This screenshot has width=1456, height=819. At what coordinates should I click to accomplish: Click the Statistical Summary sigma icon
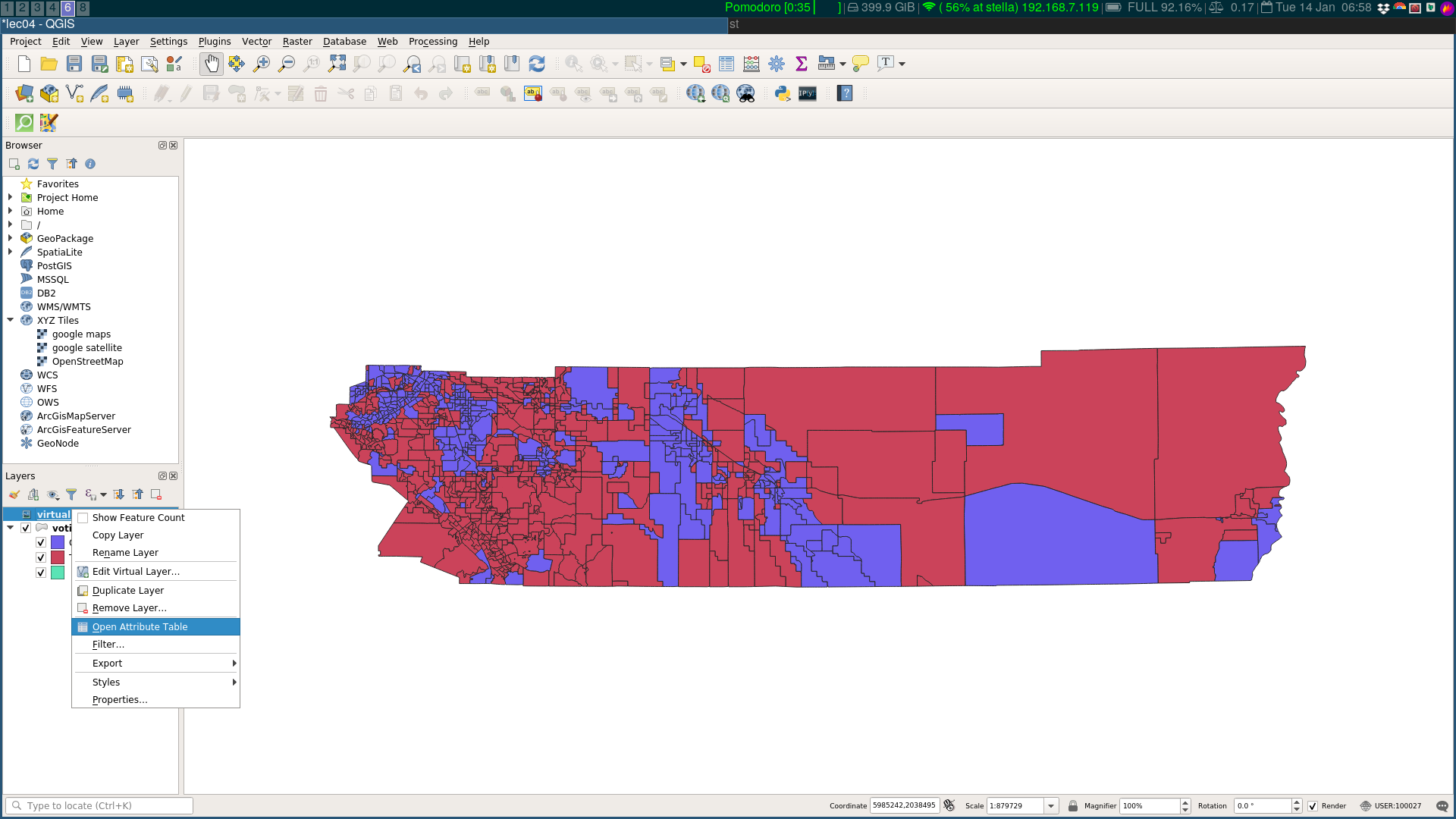[x=802, y=64]
